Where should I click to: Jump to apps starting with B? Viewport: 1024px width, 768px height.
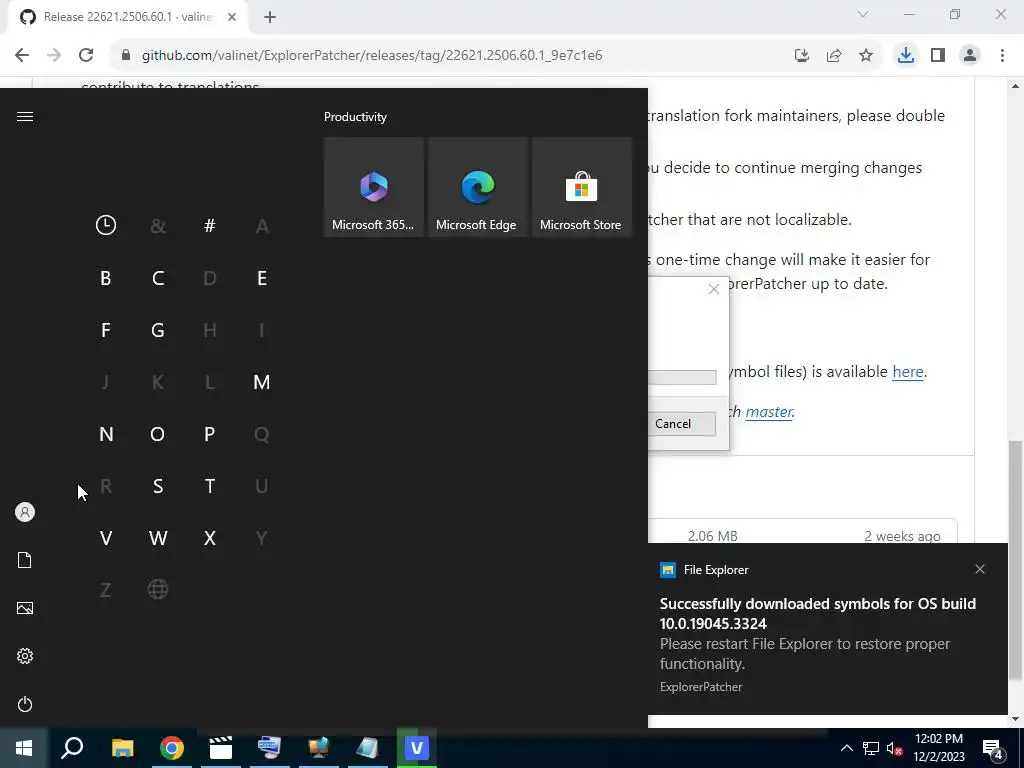(x=106, y=278)
